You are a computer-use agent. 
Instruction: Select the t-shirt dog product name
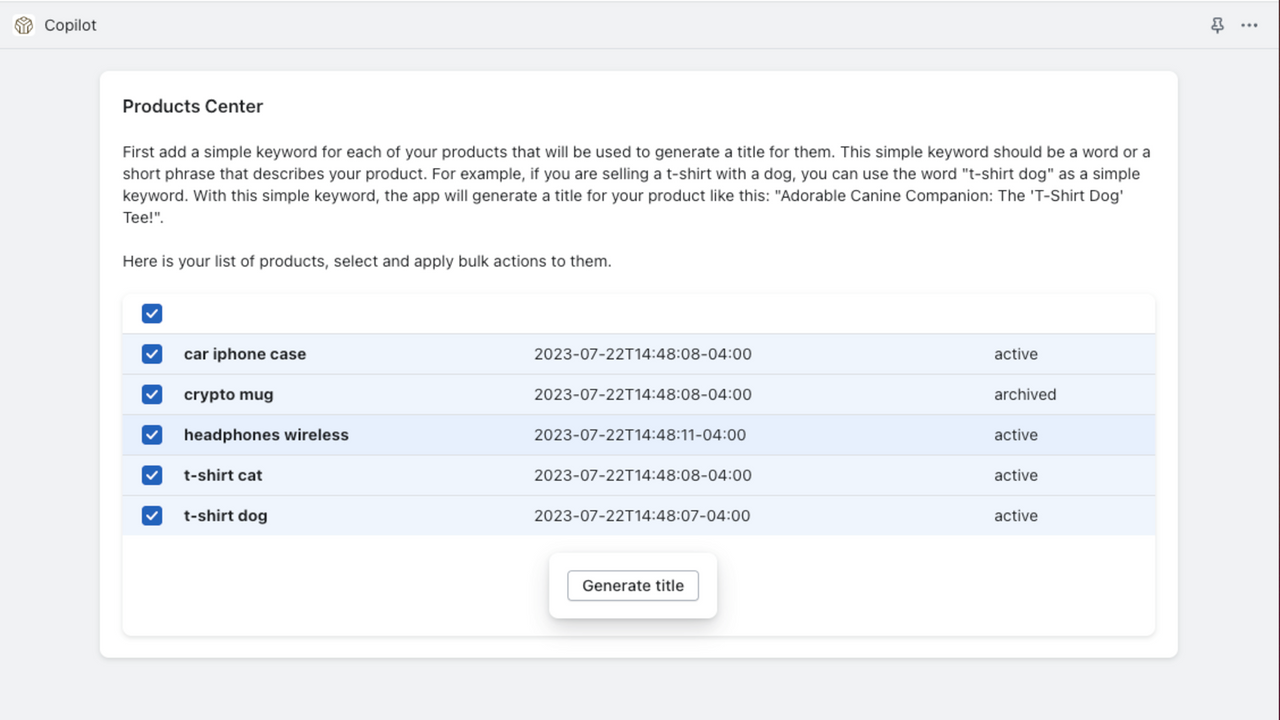[x=226, y=516]
